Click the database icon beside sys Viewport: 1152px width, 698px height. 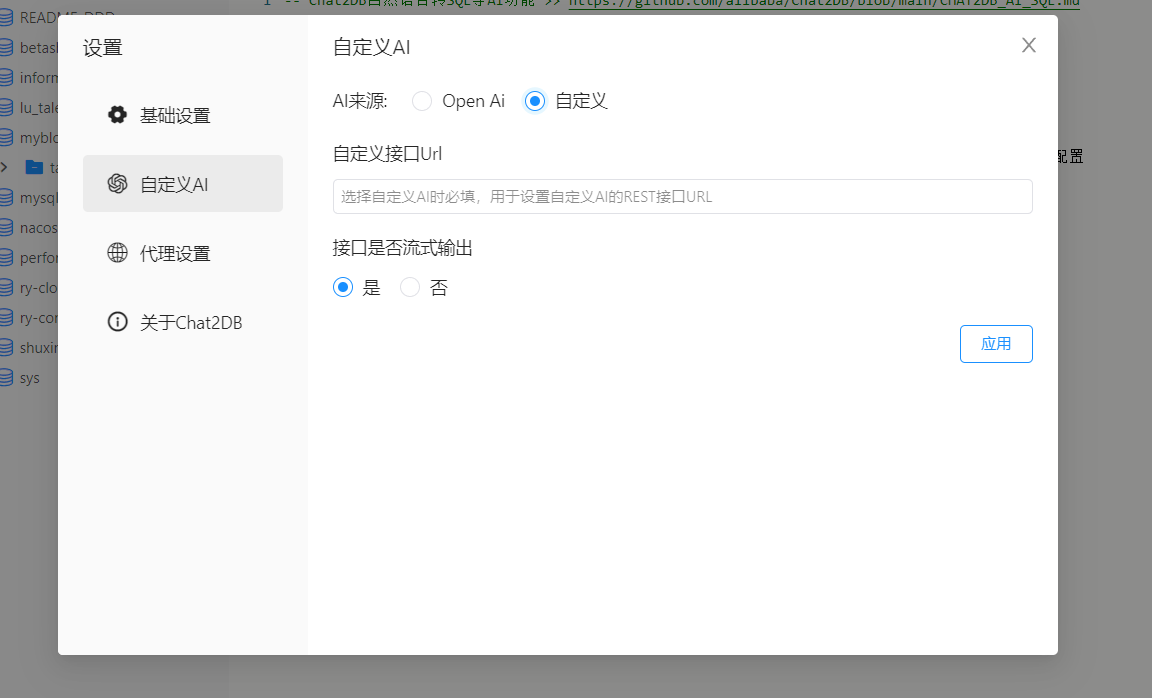click(6, 378)
